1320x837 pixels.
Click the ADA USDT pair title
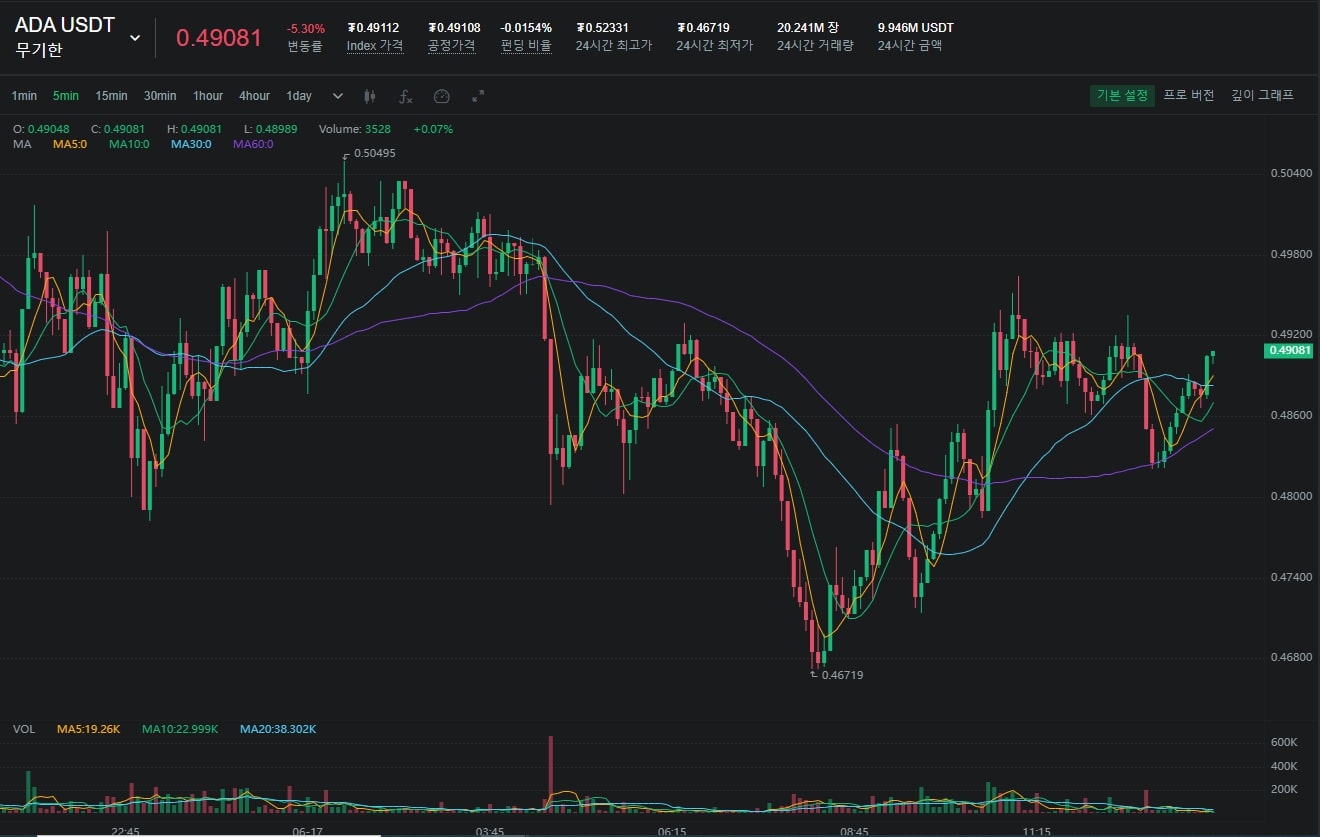(65, 25)
